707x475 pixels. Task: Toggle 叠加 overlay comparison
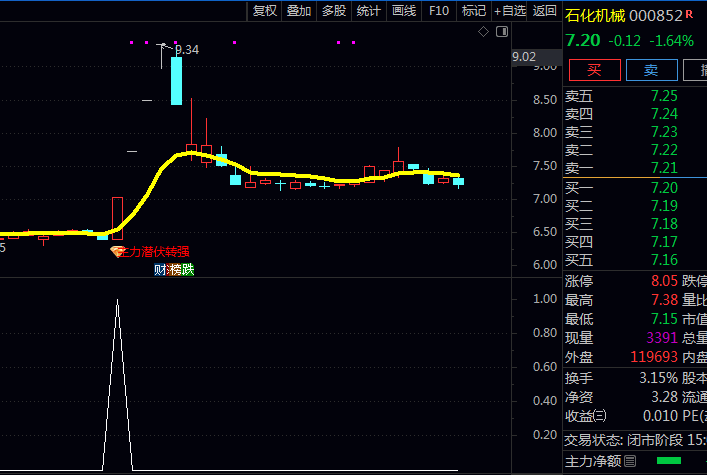pyautogui.click(x=298, y=11)
